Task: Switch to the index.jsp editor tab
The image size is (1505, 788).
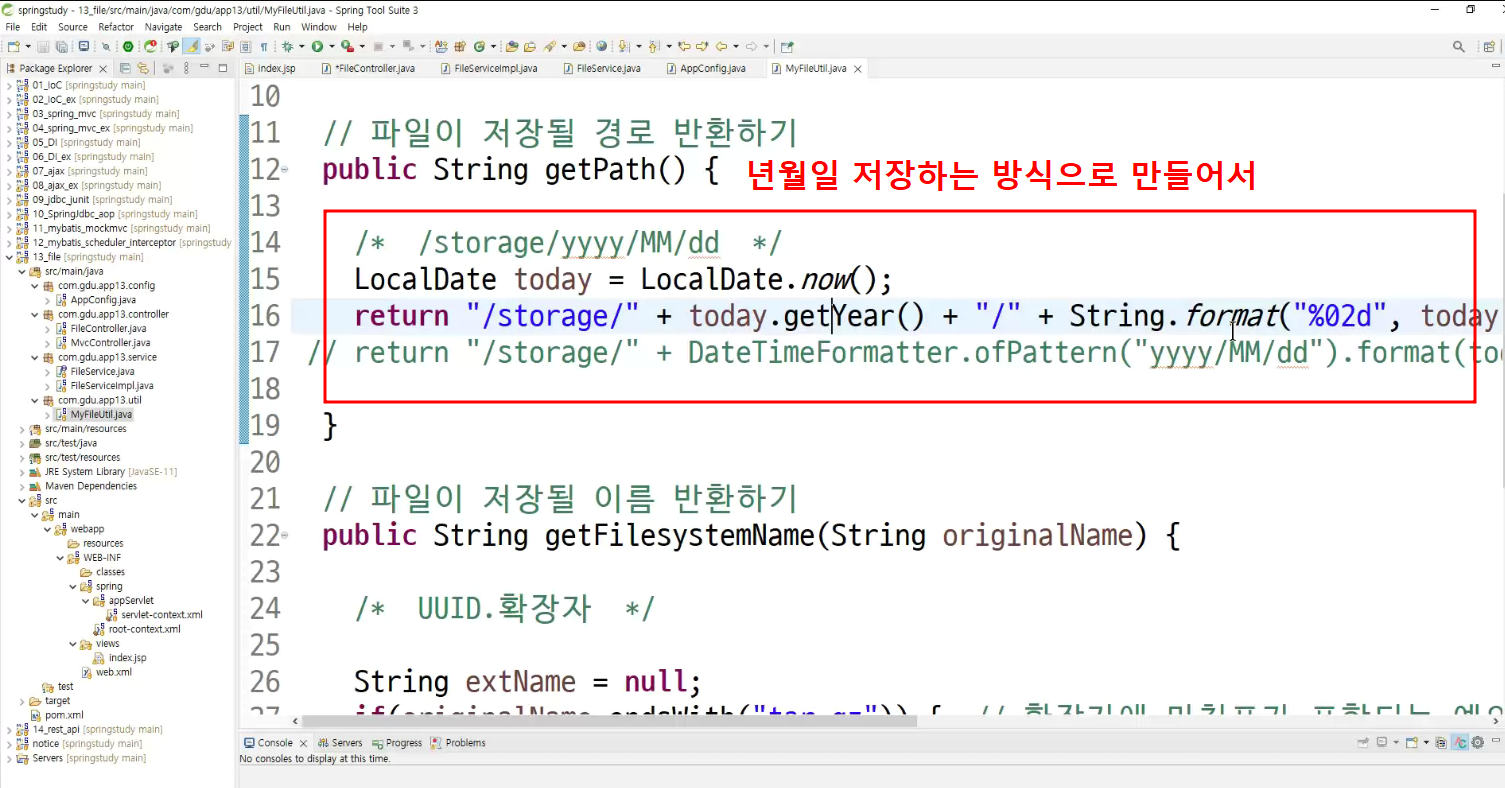Action: (270, 68)
